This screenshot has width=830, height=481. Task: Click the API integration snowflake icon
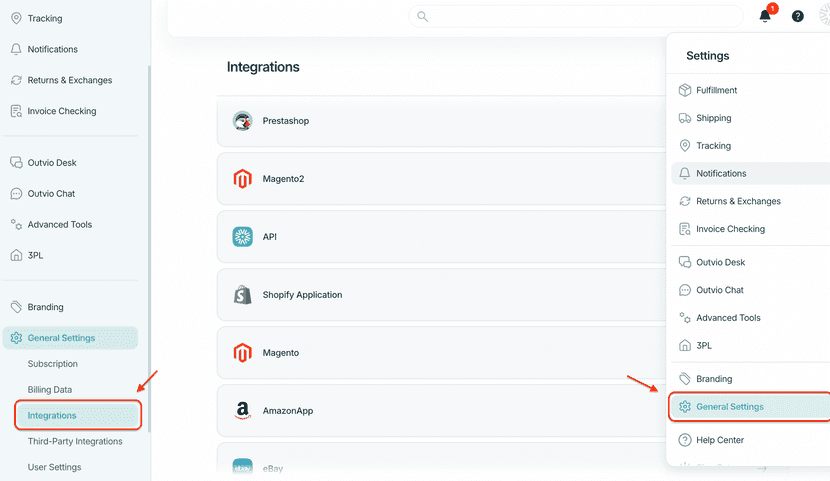(242, 237)
